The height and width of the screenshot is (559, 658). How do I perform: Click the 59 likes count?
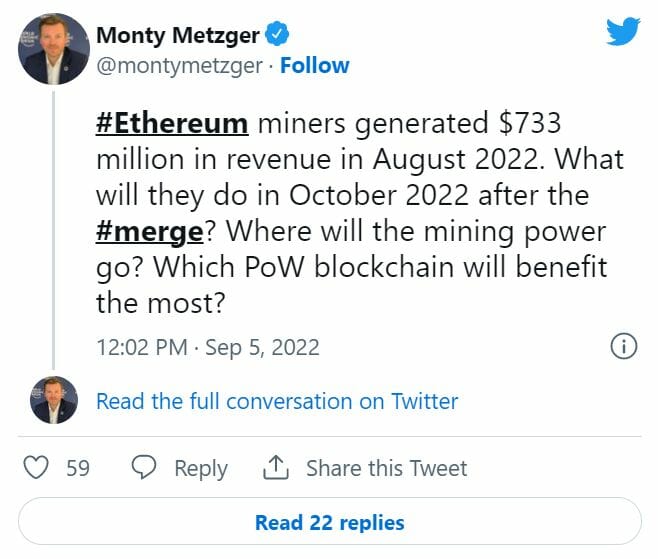pos(78,468)
